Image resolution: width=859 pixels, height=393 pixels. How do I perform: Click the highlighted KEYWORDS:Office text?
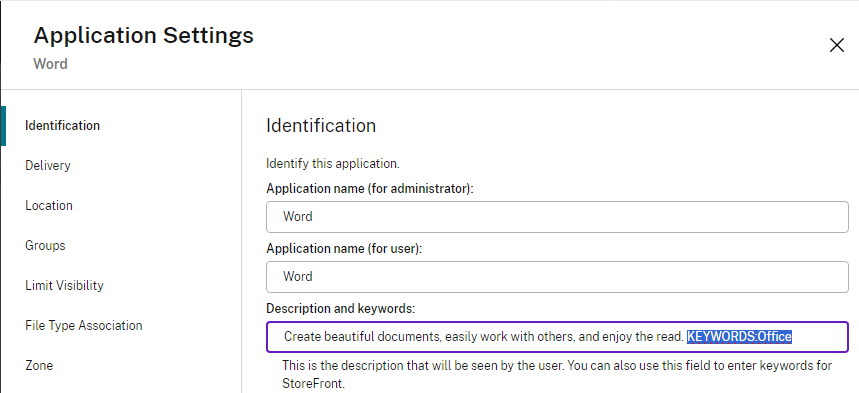tap(740, 337)
